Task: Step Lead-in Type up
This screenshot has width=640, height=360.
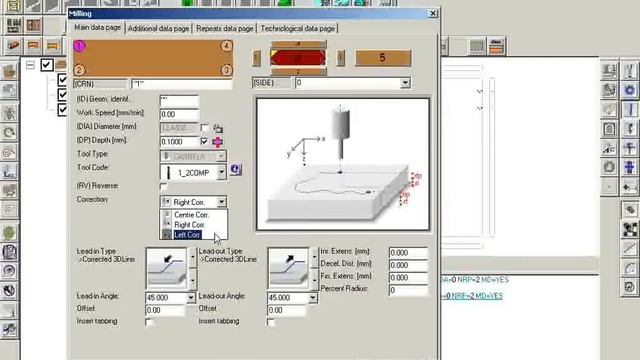Action: coord(193,258)
